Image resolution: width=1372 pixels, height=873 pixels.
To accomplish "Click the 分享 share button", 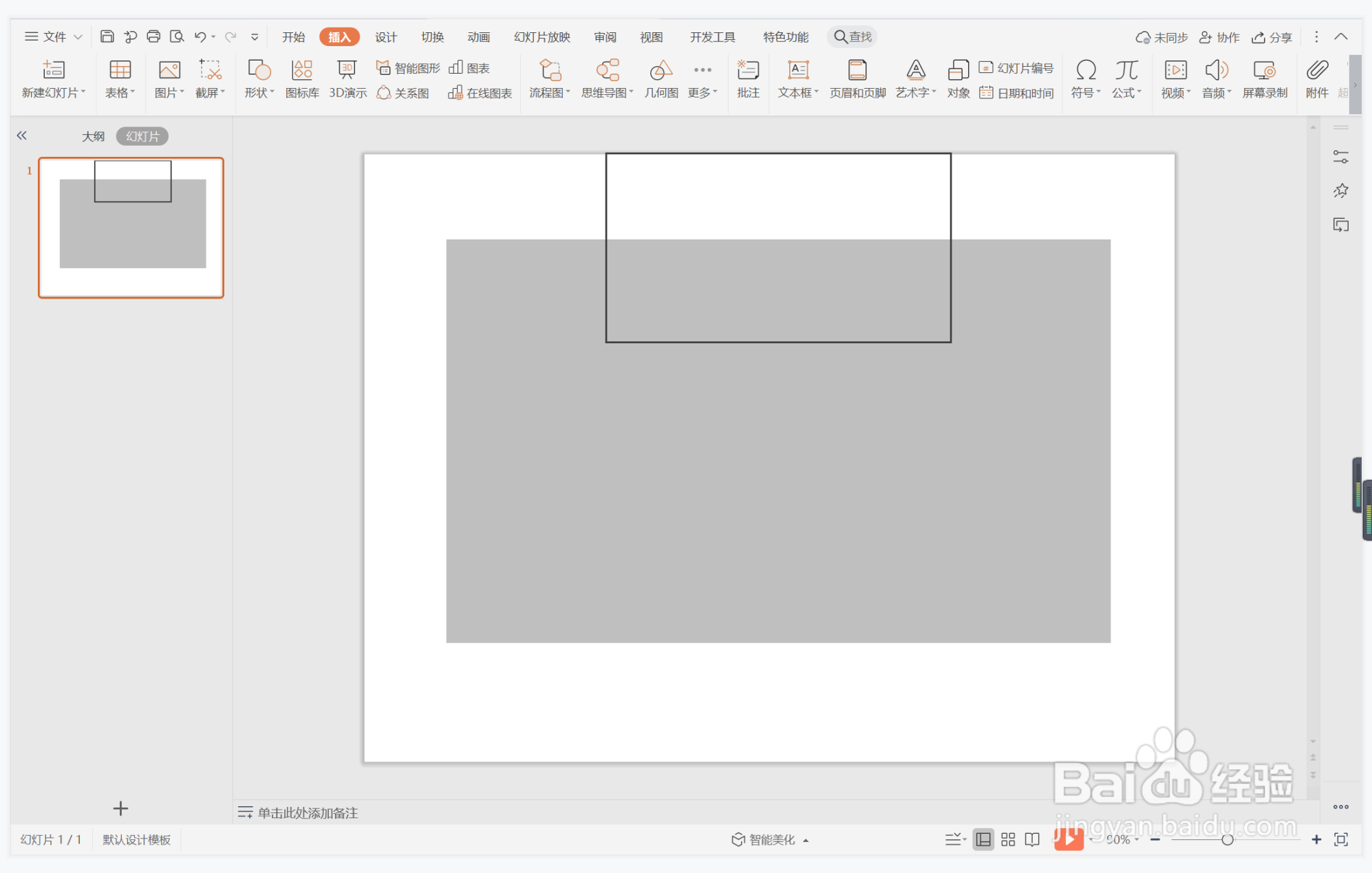I will pos(1272,37).
